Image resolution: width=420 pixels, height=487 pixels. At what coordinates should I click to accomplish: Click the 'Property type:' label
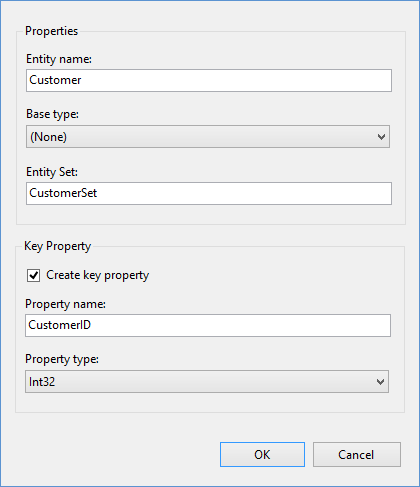[62, 359]
